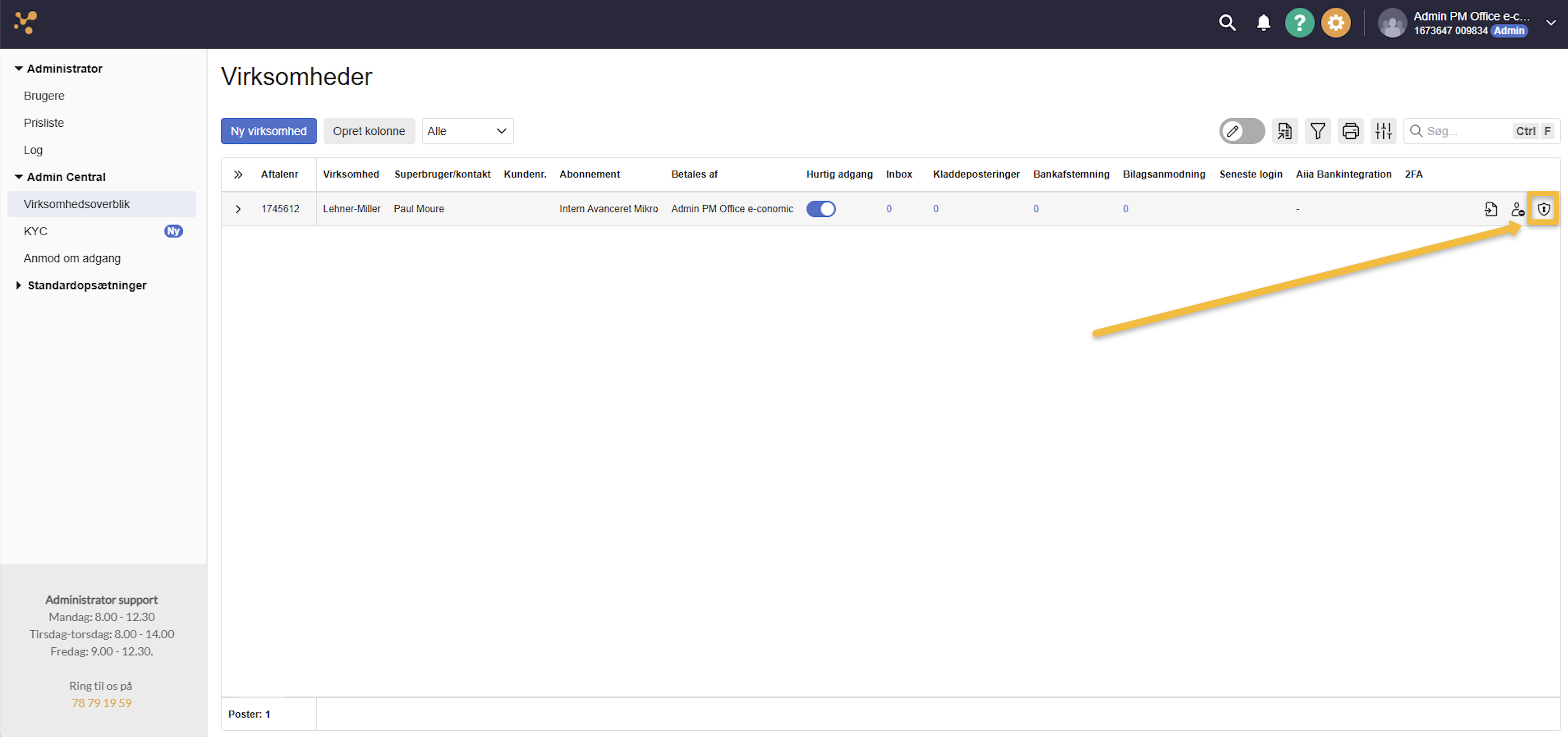The height and width of the screenshot is (737, 1568).
Task: Expand the Lehner-Miller row chevron
Action: pos(238,209)
